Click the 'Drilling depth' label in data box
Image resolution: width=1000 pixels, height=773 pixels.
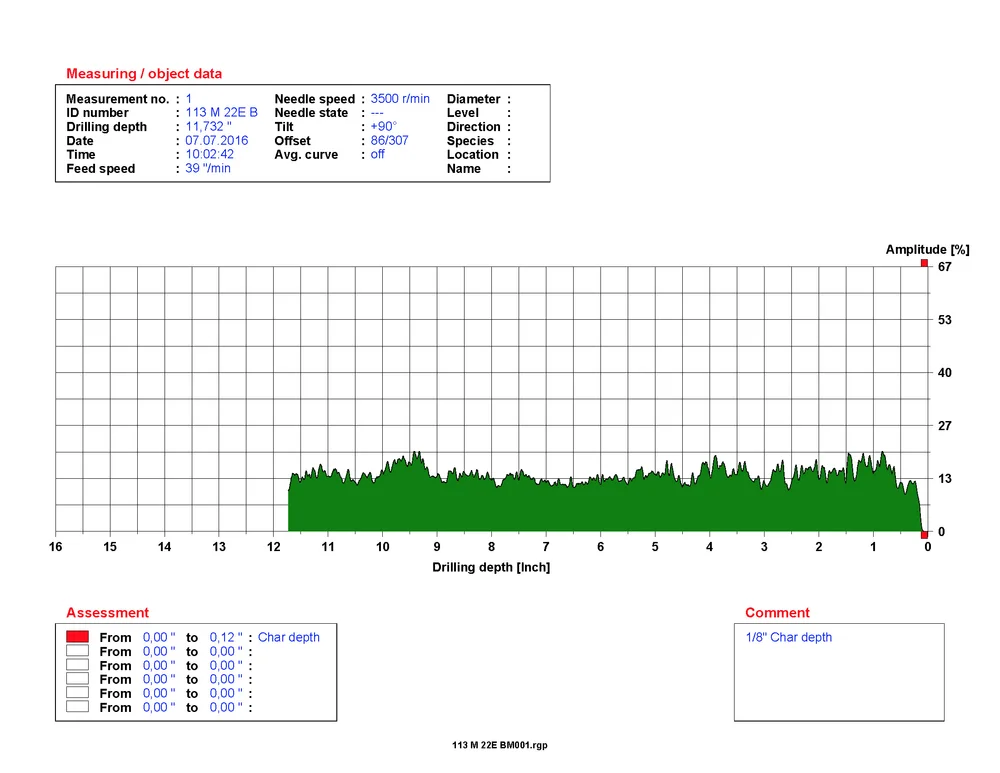pyautogui.click(x=107, y=127)
